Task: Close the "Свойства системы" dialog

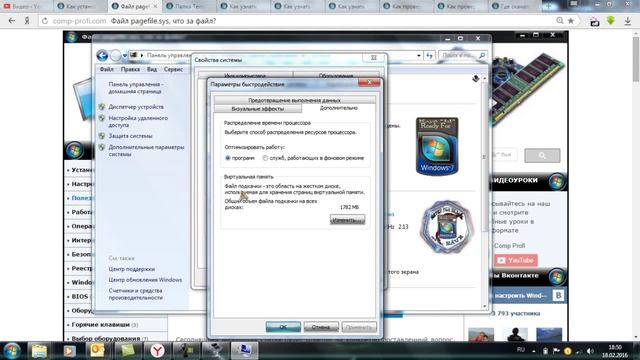Action: (373, 58)
